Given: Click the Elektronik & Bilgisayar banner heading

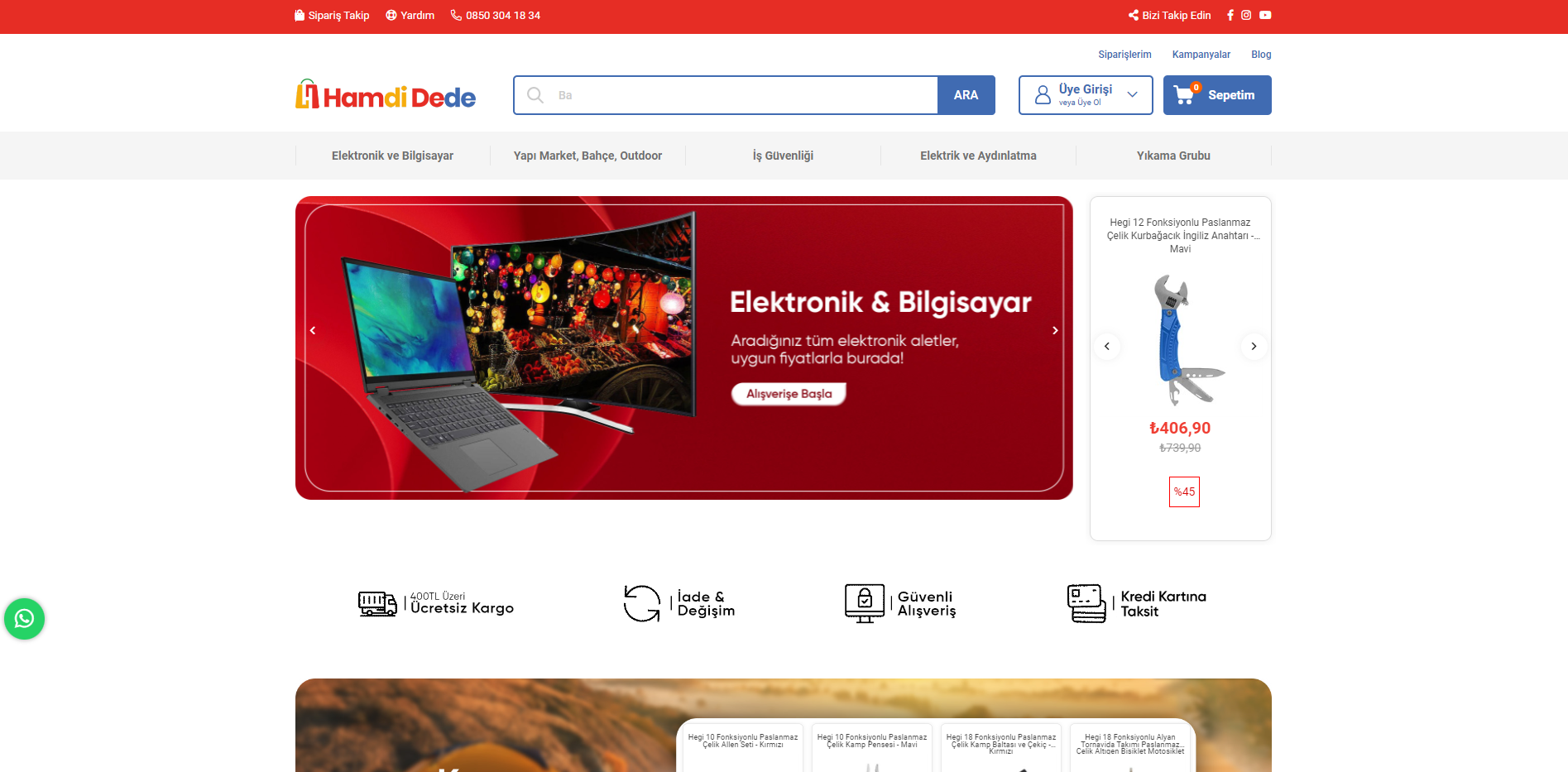Looking at the screenshot, I should (x=880, y=303).
